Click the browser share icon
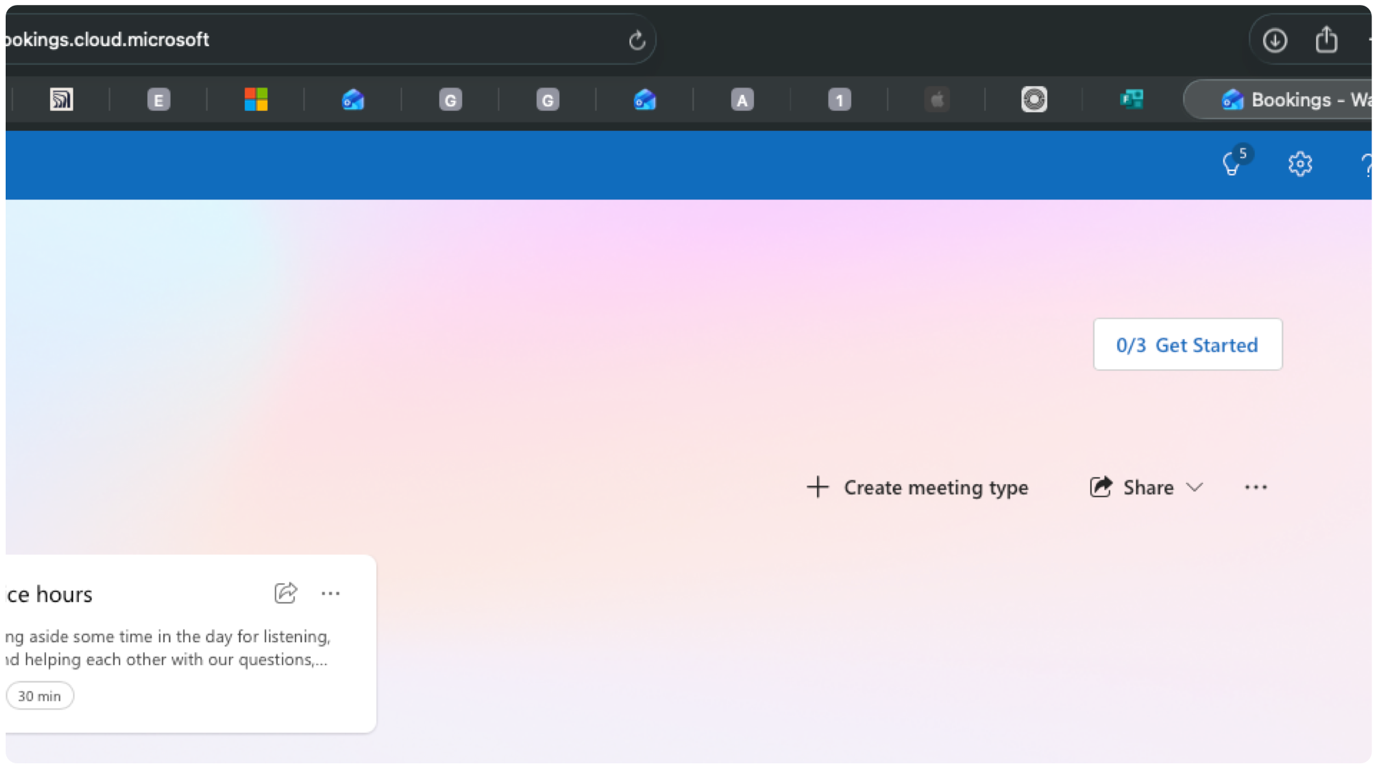 pos(1326,39)
